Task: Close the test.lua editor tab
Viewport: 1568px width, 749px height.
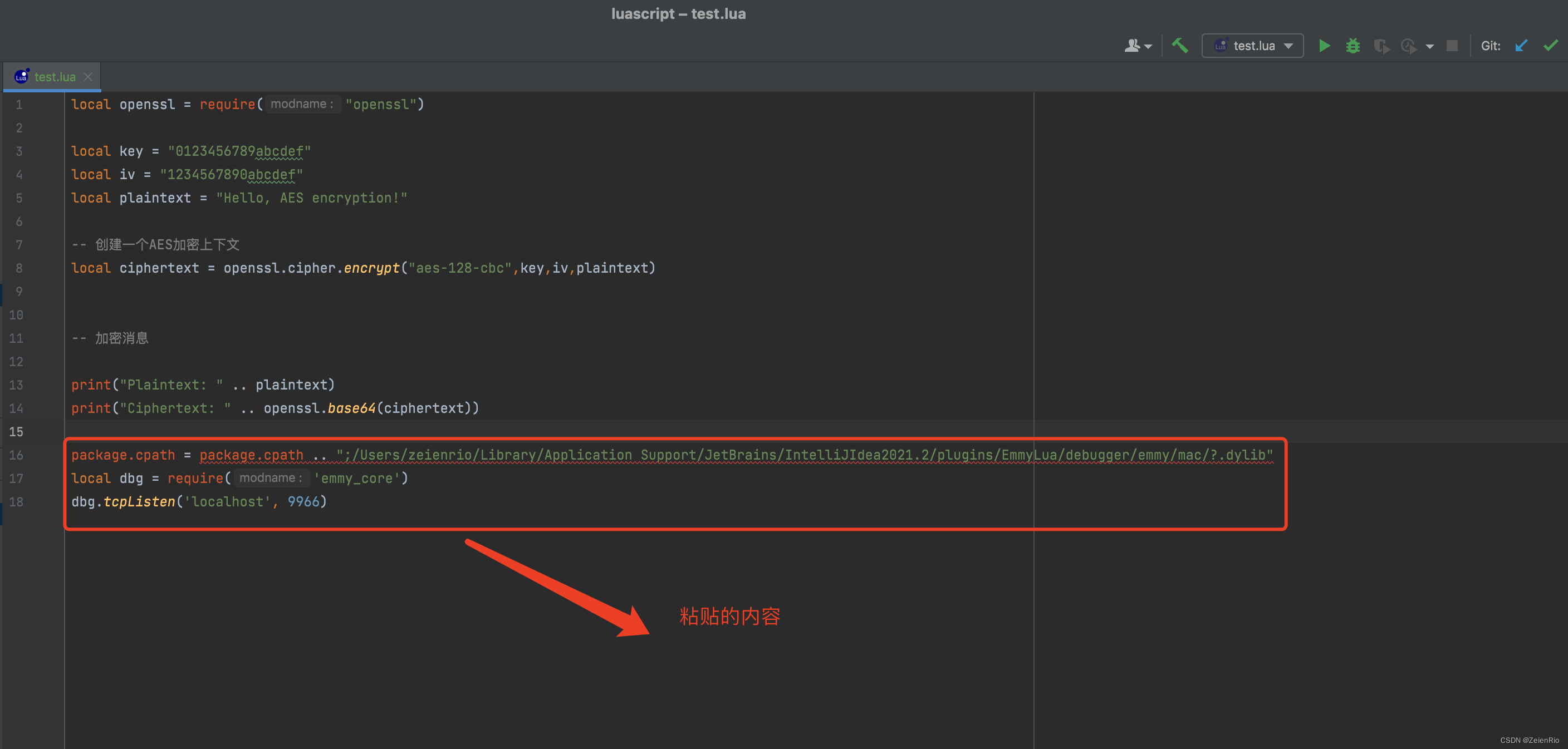Action: tap(89, 77)
